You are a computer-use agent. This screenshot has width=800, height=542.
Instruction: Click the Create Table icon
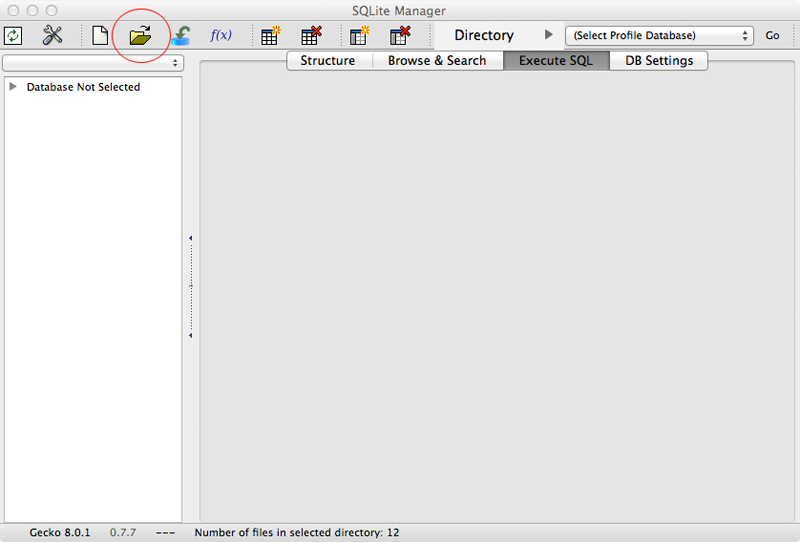pyautogui.click(x=270, y=36)
